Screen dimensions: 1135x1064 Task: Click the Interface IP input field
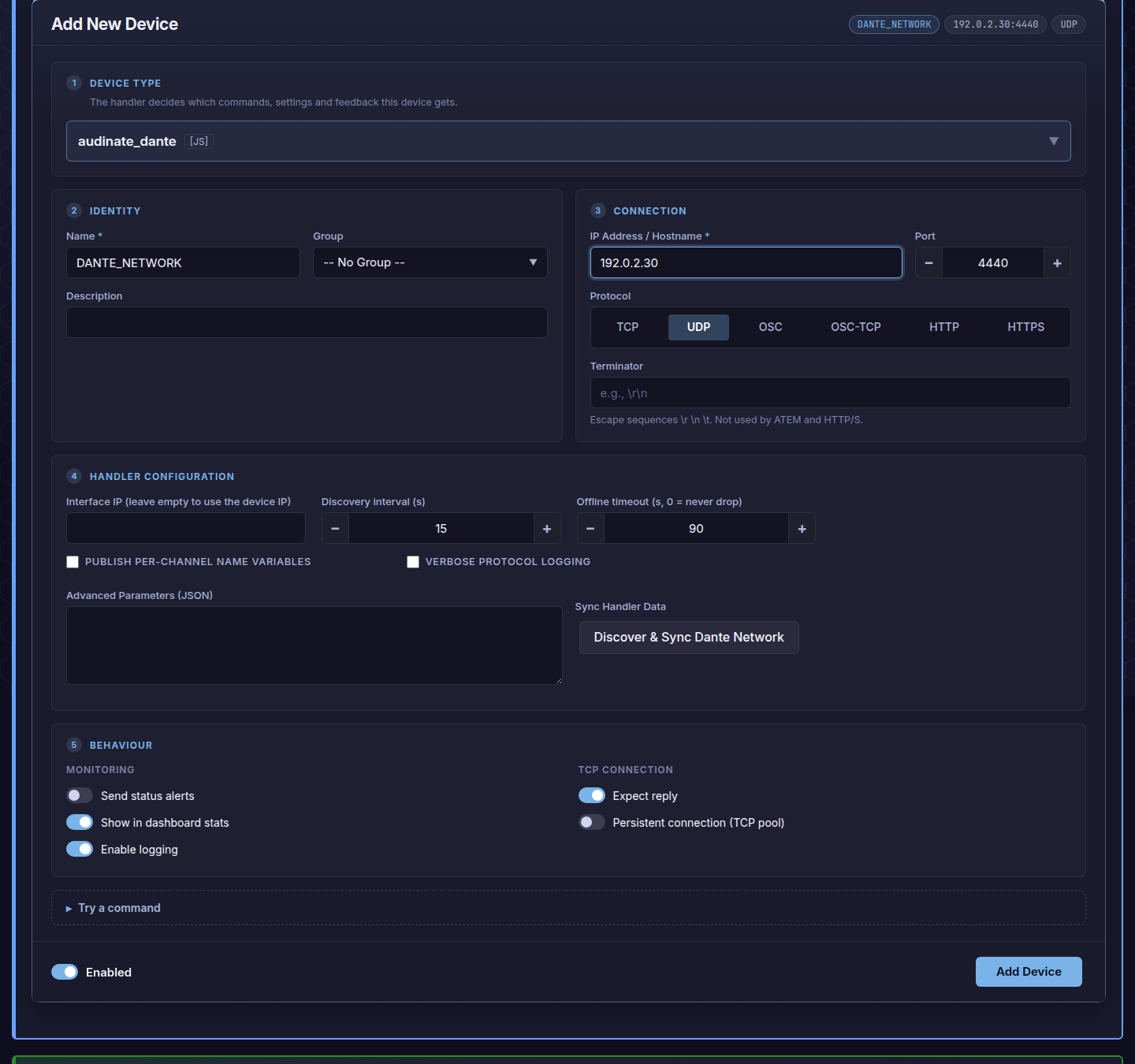tap(186, 528)
